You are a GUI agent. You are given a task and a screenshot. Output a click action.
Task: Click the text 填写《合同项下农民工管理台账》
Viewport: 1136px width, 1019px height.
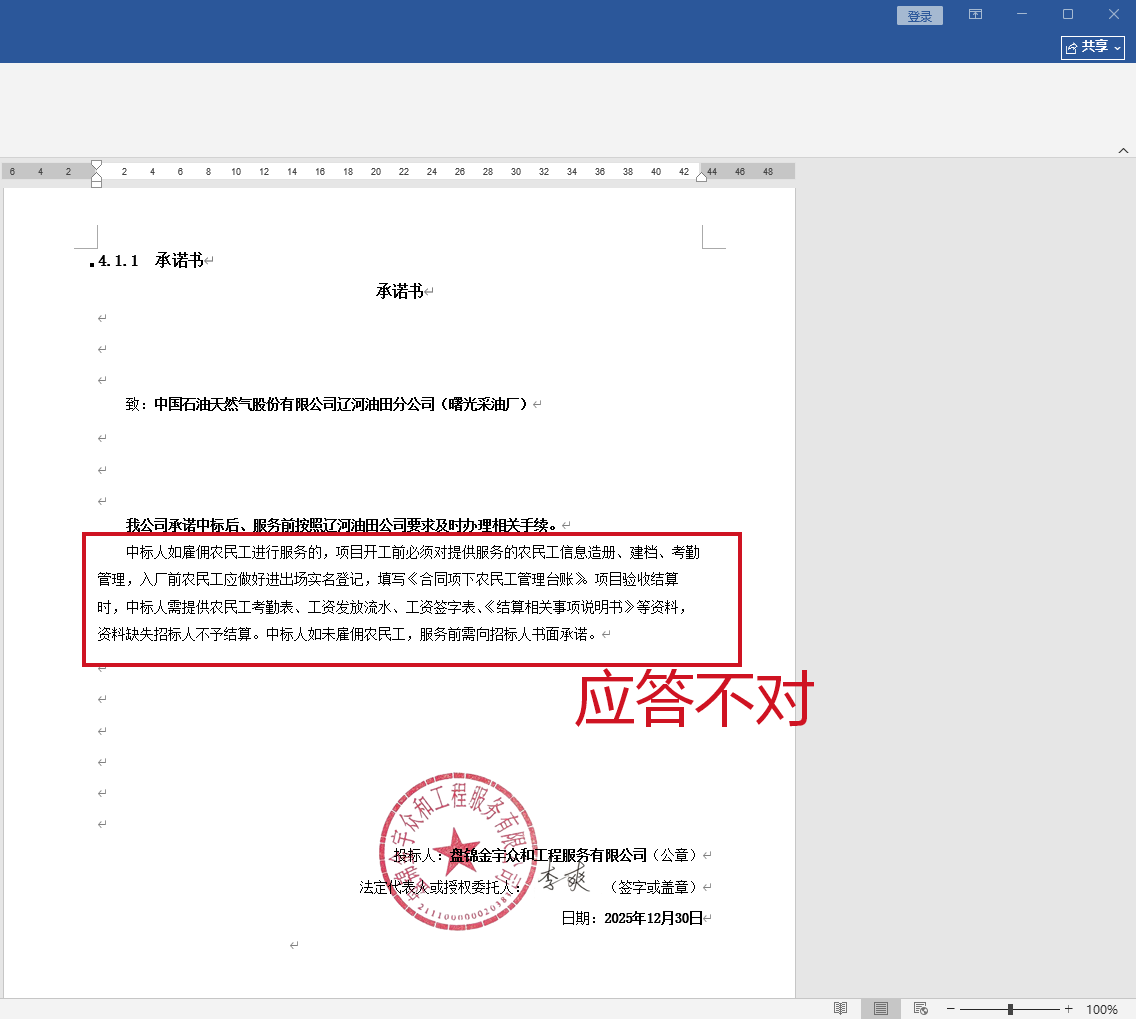pyautogui.click(x=483, y=579)
